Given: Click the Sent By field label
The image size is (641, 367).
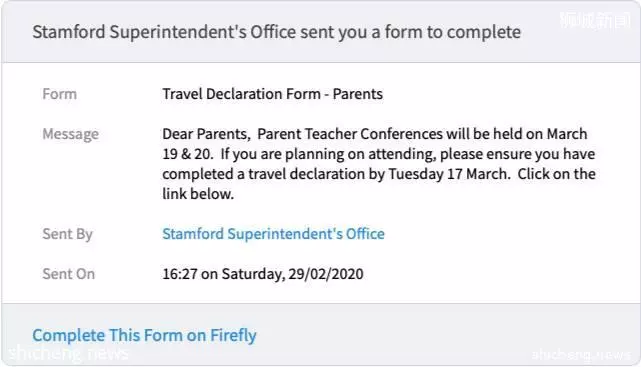Looking at the screenshot, I should (67, 234).
